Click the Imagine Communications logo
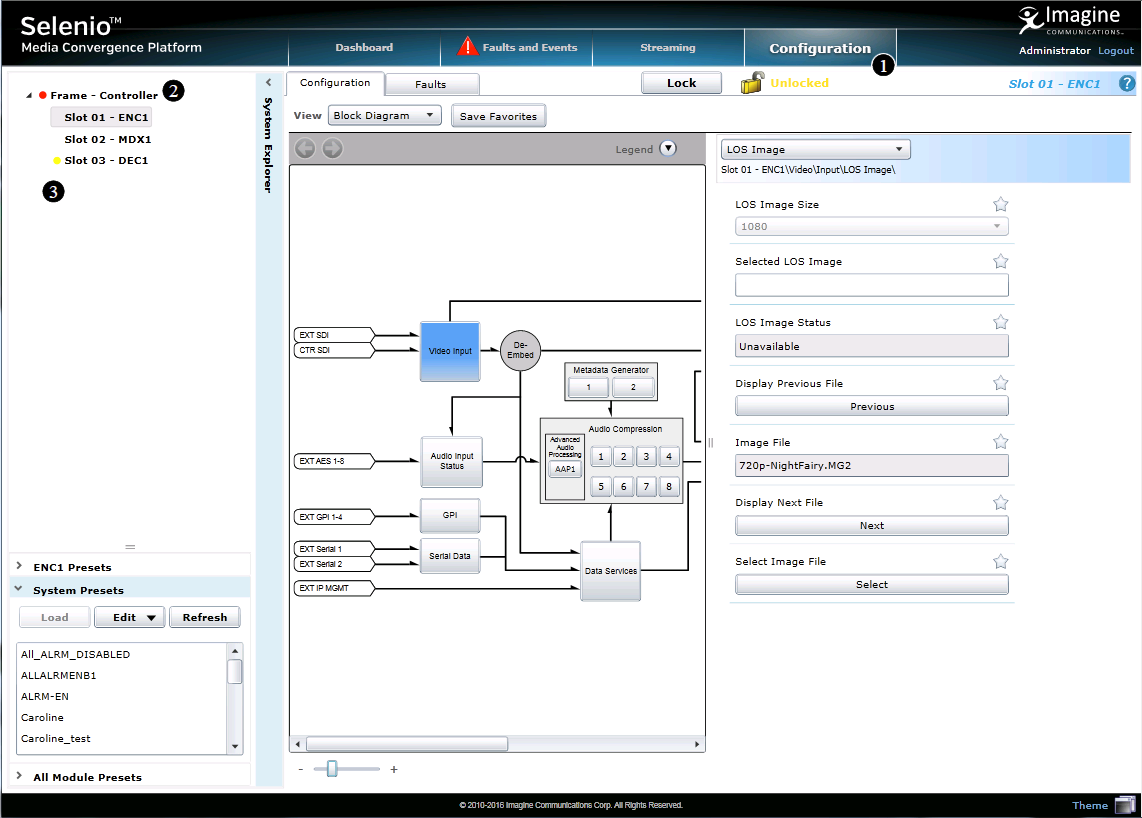 tap(1070, 20)
